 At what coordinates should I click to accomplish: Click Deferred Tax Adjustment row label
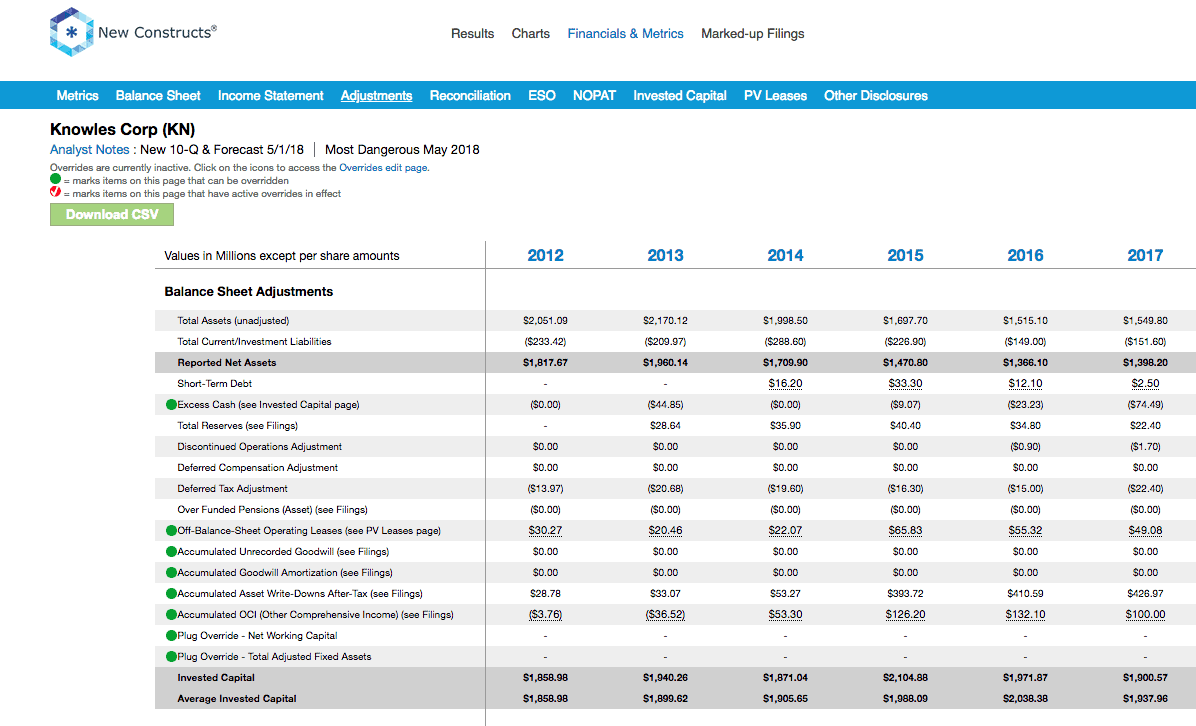tap(233, 488)
